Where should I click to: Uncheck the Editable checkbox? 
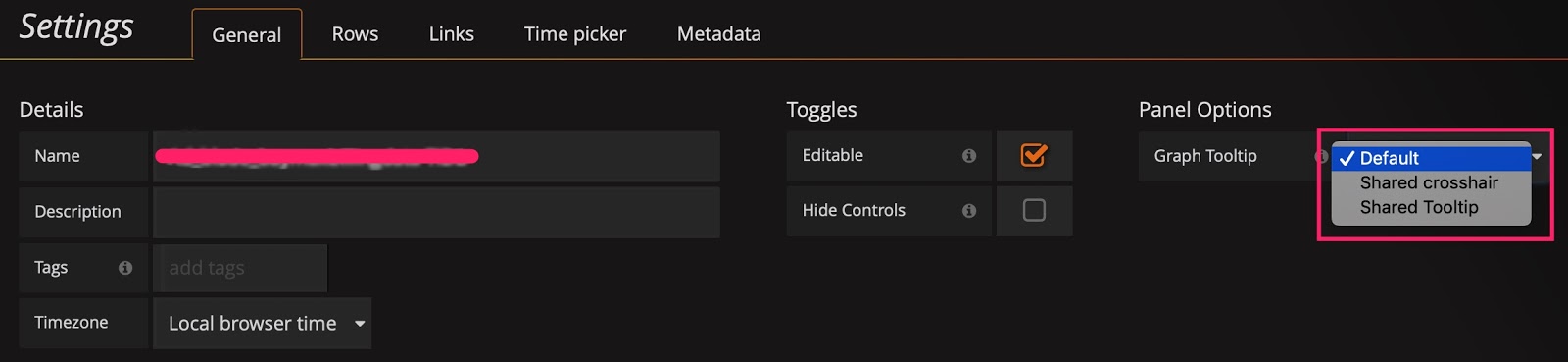tap(1034, 155)
